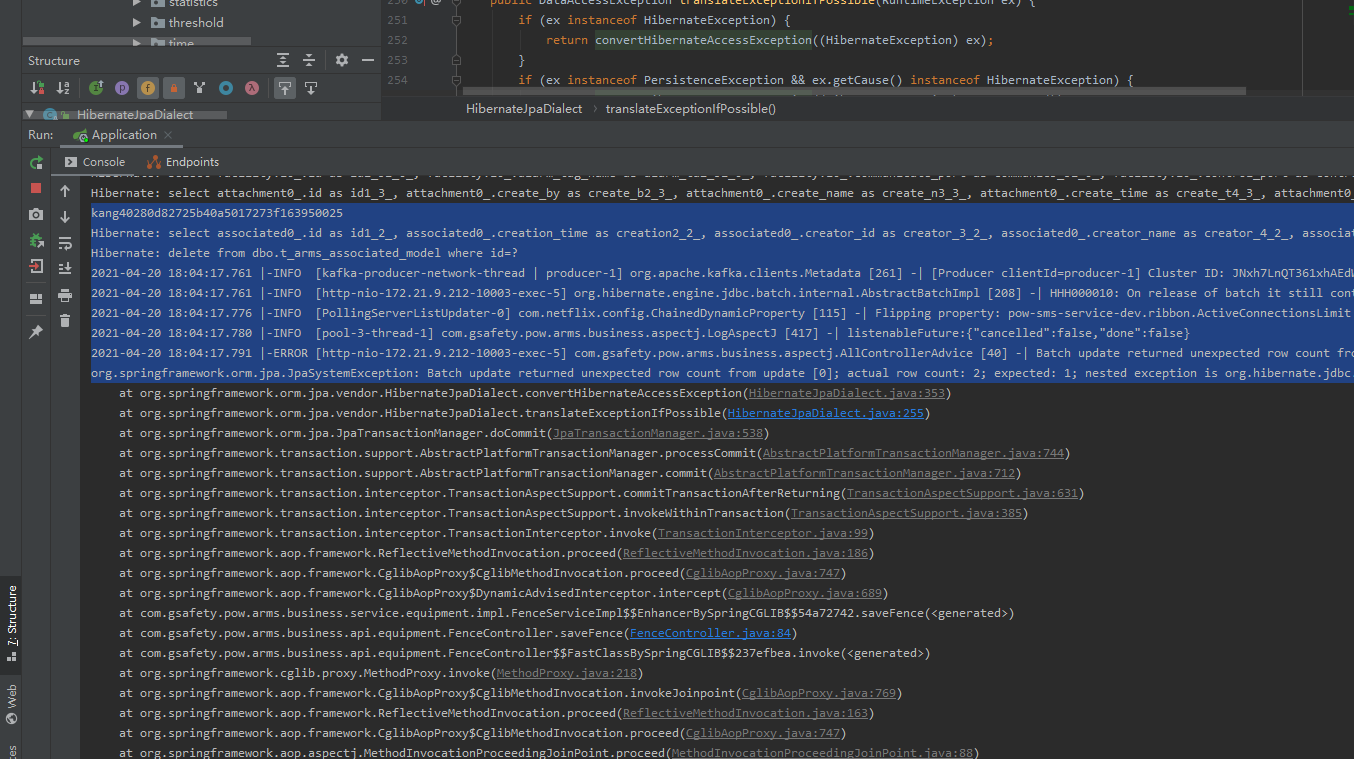Expand the statistics package folder
This screenshot has height=759, width=1354.
point(137,3)
